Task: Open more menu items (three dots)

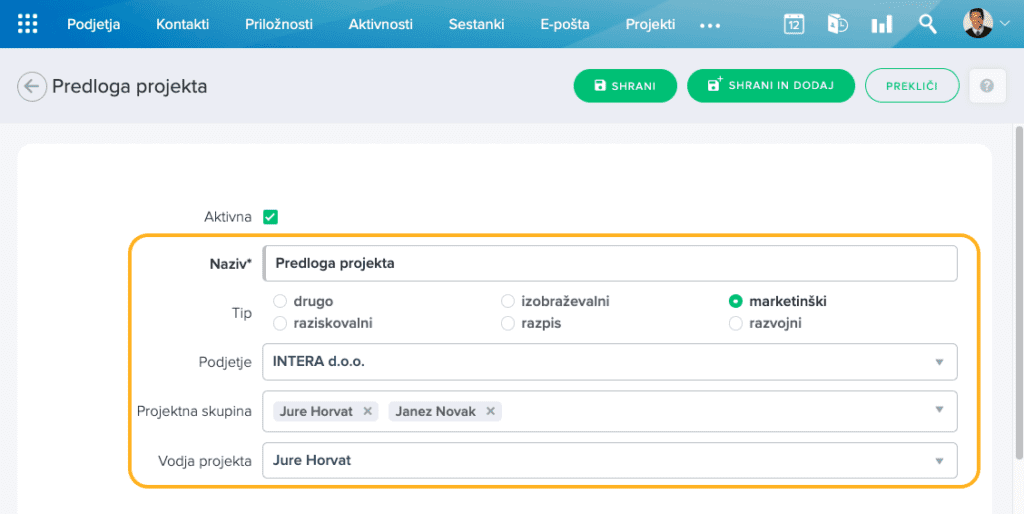Action: click(x=710, y=25)
